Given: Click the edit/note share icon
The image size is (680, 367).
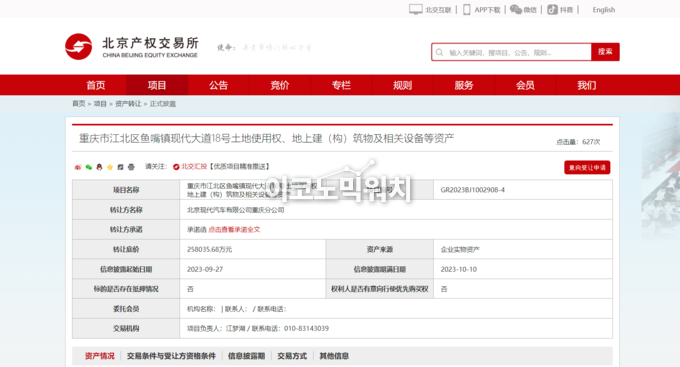Looking at the screenshot, I should (121, 167).
